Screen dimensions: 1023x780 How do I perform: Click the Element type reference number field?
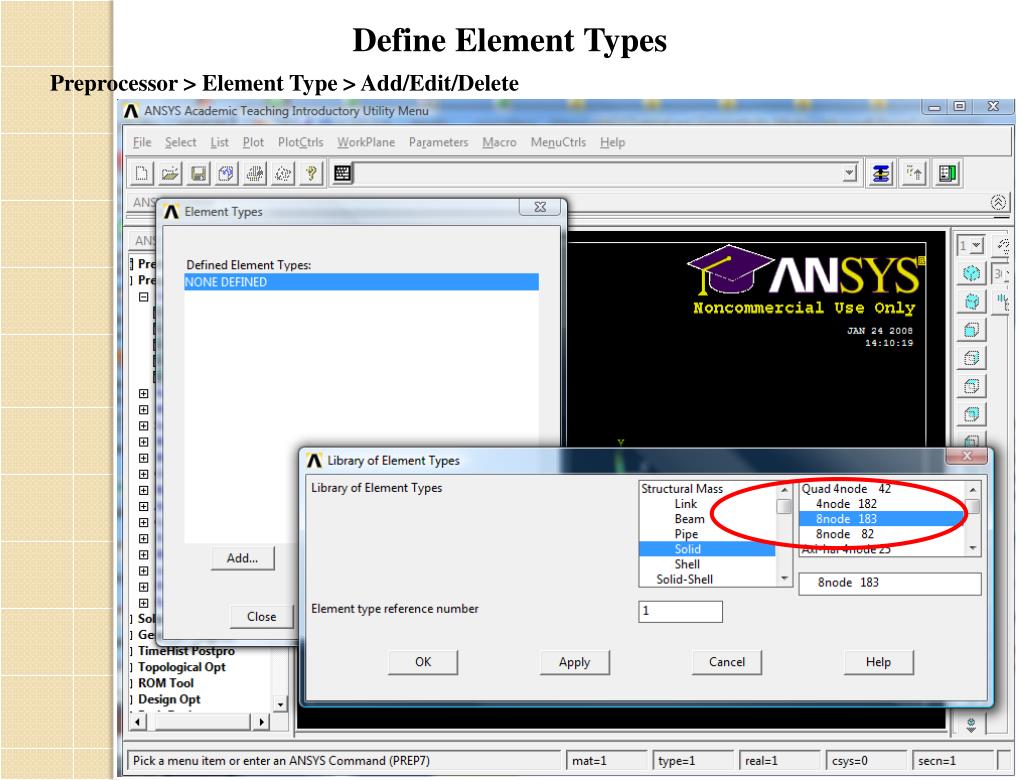point(680,612)
